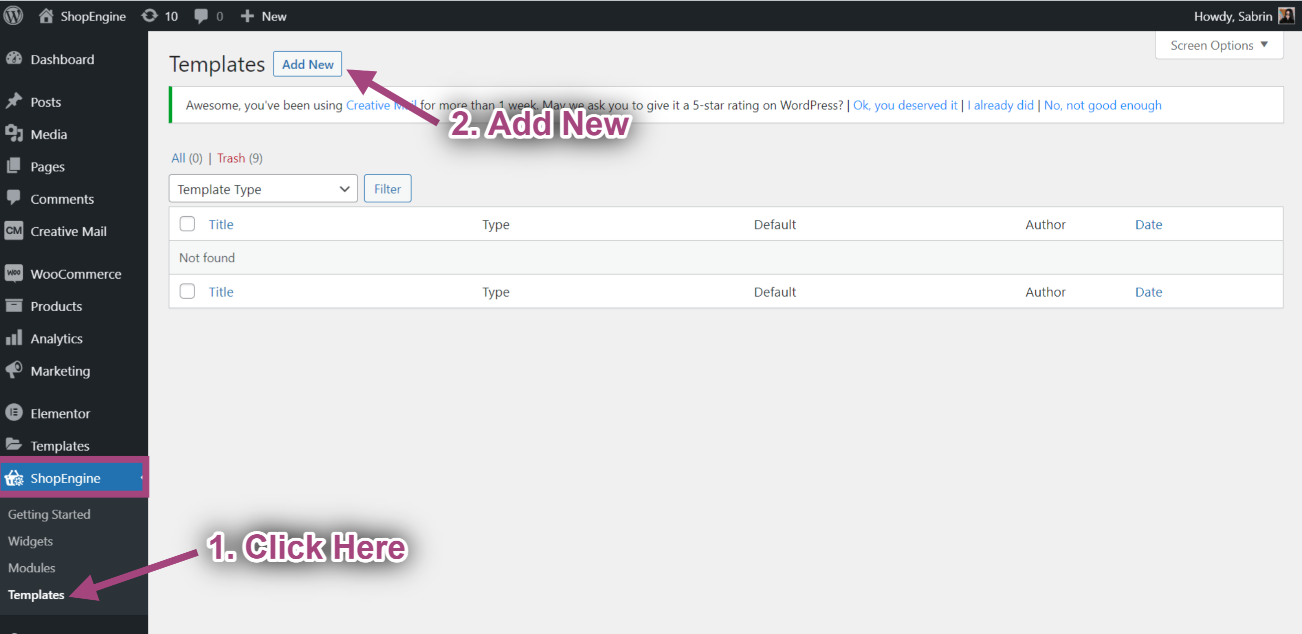Image resolution: width=1302 pixels, height=634 pixels.
Task: Sort by Title in table footer
Action: point(221,292)
